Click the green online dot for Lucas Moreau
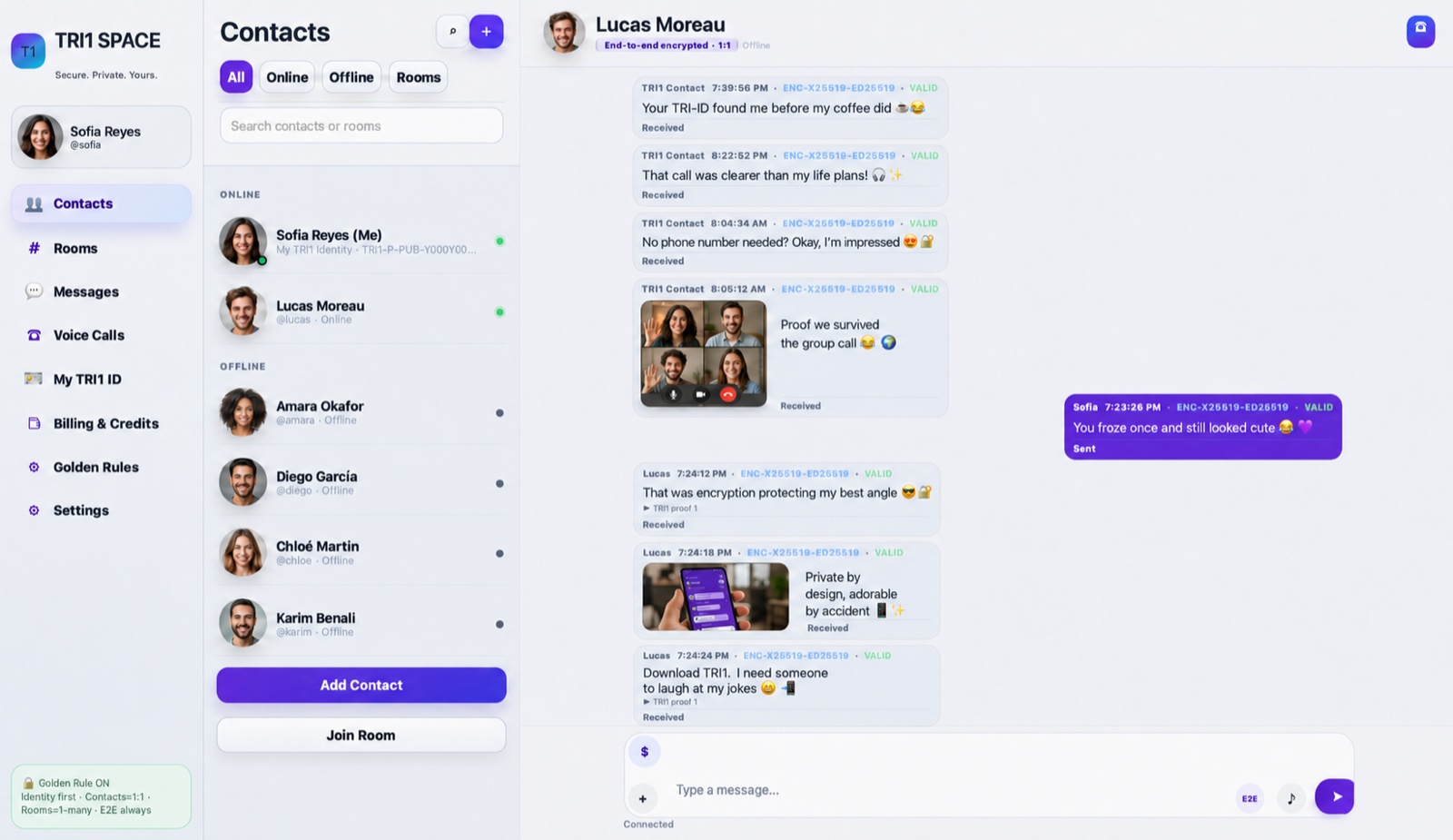1453x840 pixels. coord(499,311)
